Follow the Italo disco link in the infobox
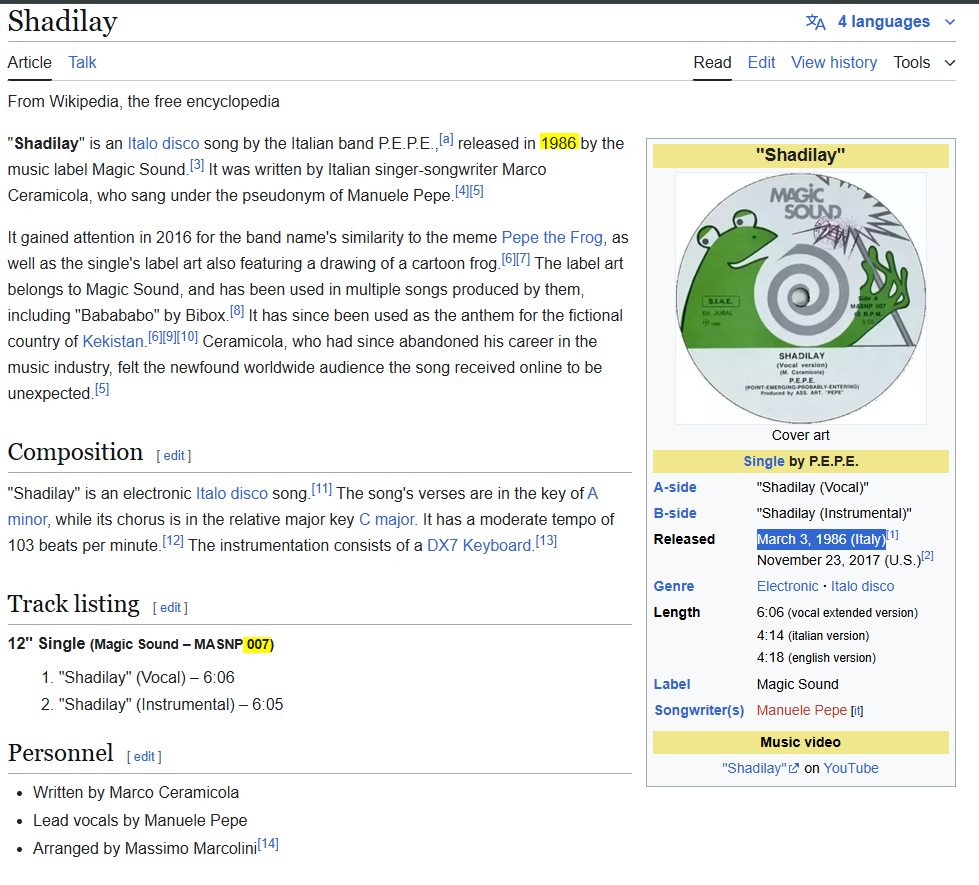This screenshot has width=979, height=885. [x=862, y=586]
